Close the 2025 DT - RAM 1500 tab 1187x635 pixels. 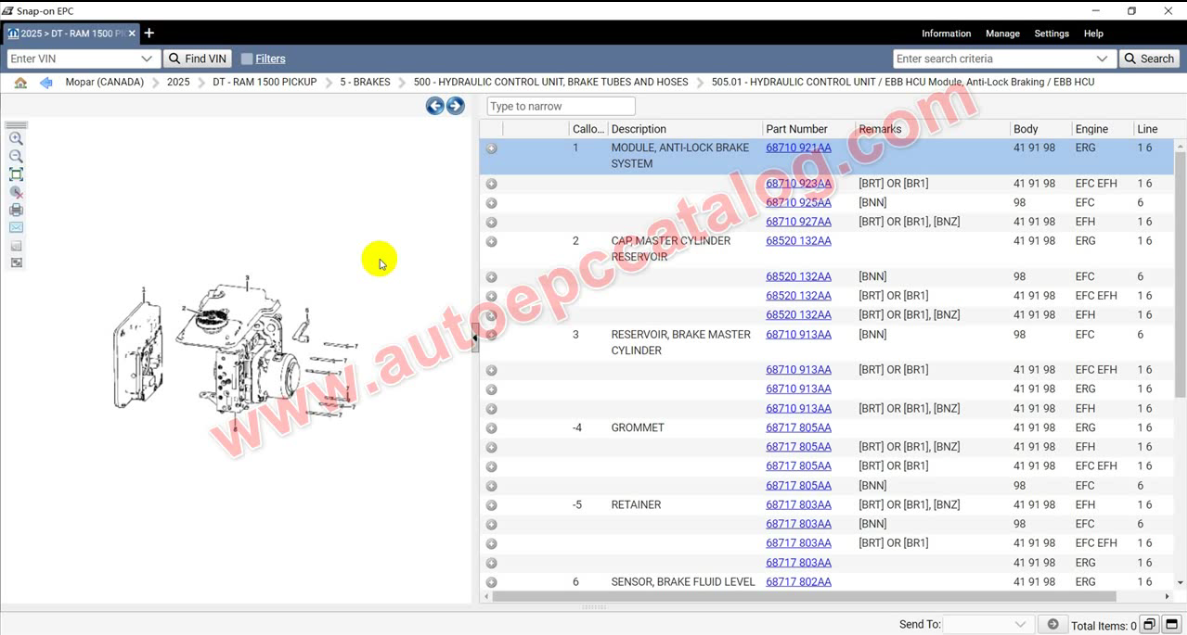pos(132,33)
